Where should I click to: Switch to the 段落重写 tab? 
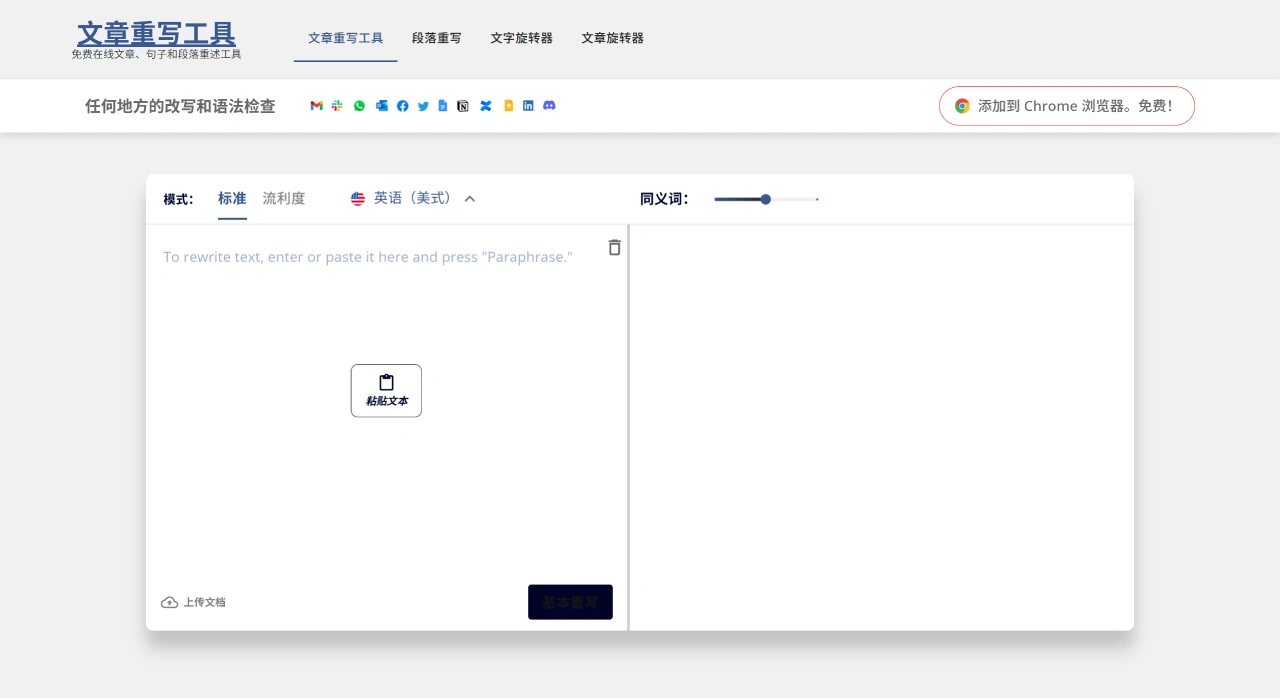(437, 38)
